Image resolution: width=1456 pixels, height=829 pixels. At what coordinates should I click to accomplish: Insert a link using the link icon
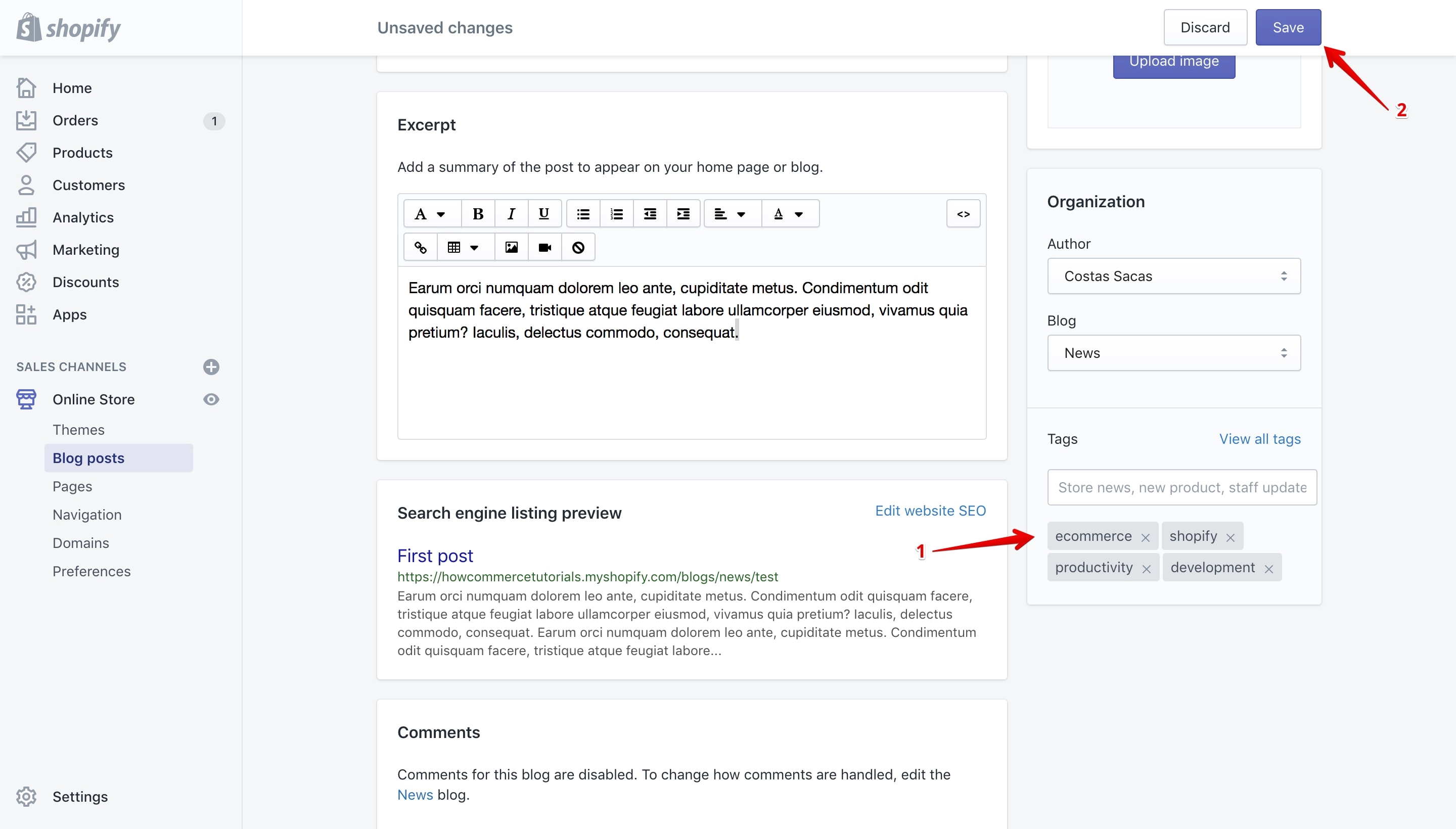420,247
